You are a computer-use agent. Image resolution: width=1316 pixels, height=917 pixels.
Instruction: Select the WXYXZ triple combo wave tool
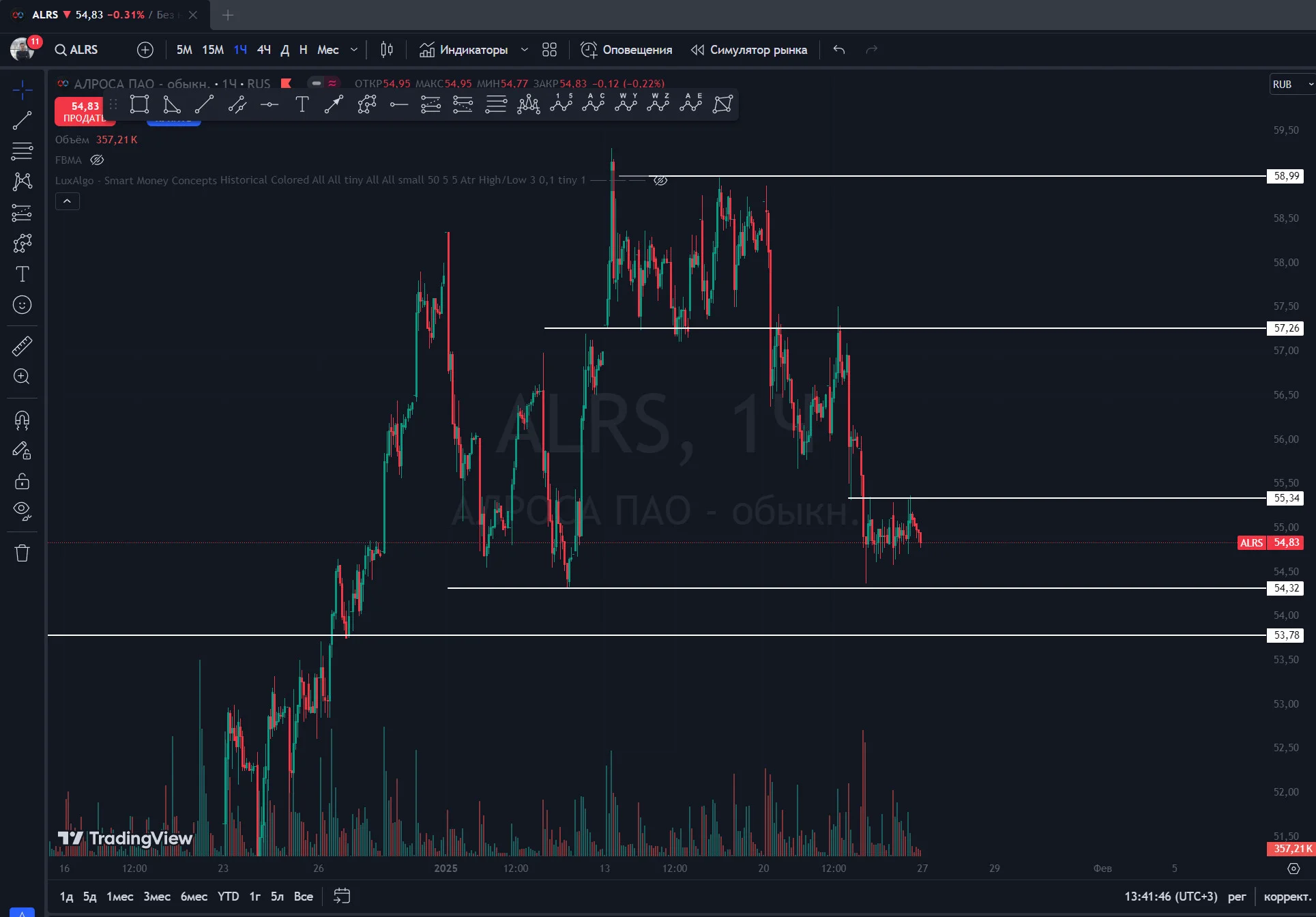pyautogui.click(x=658, y=103)
